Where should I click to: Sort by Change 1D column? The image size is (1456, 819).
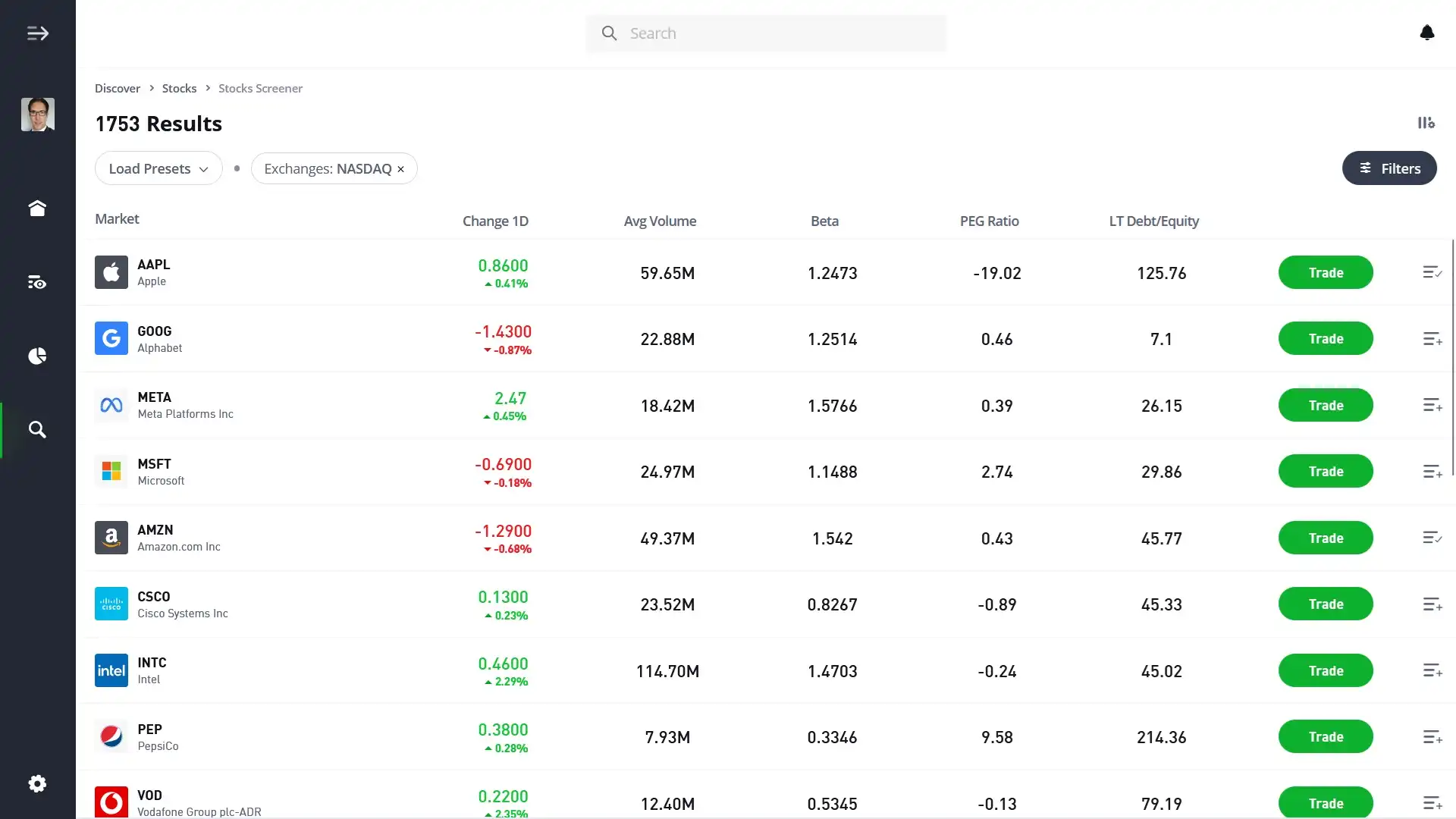coord(495,221)
